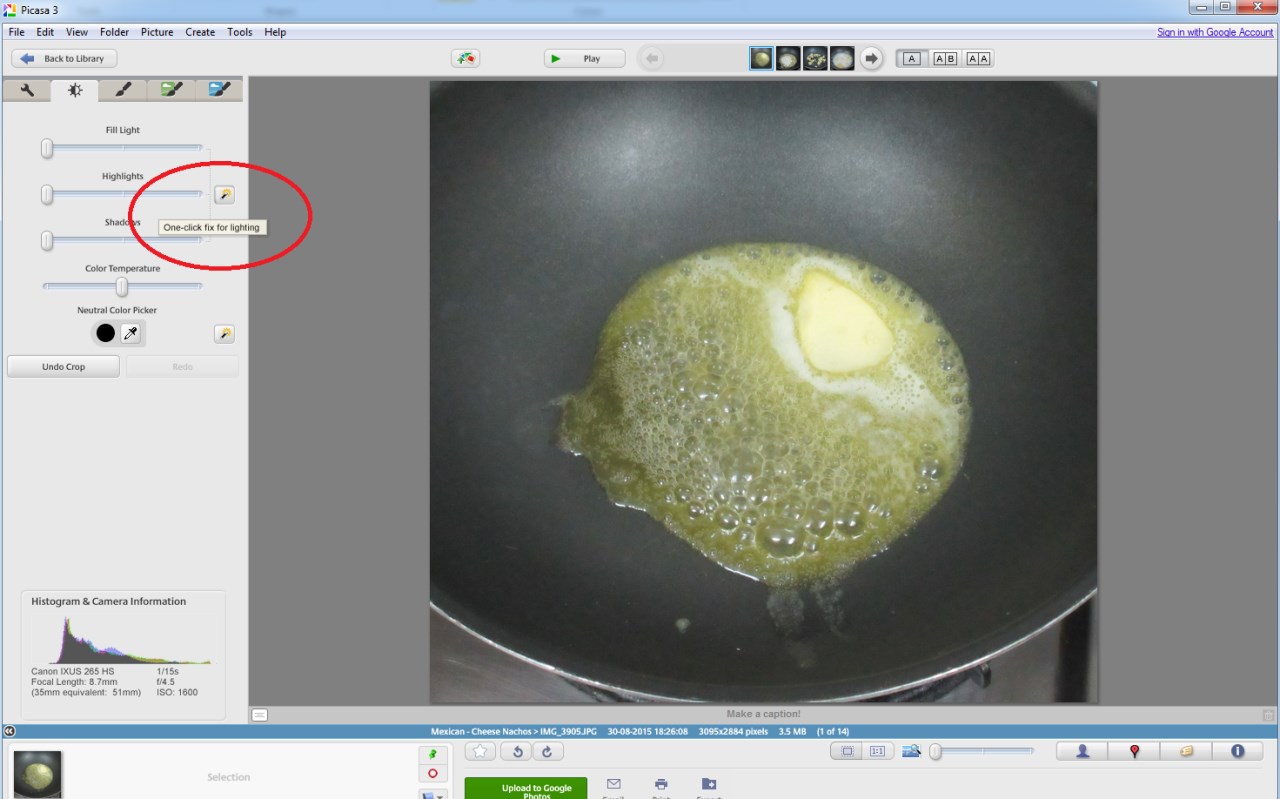Click the black neutral color swatch

coord(105,333)
